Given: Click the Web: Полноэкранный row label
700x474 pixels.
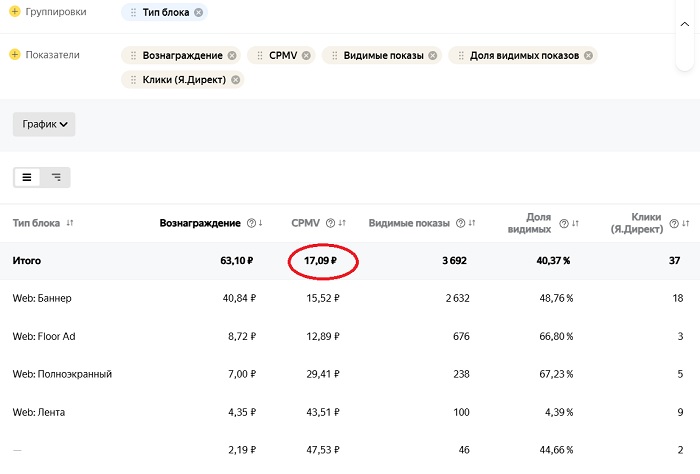Looking at the screenshot, I should pyautogui.click(x=62, y=374).
